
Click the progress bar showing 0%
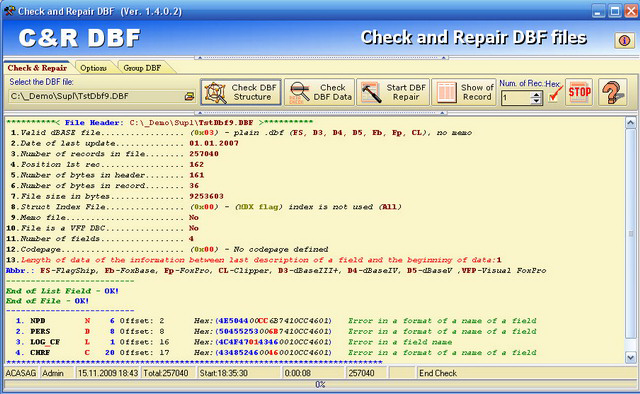point(320,385)
